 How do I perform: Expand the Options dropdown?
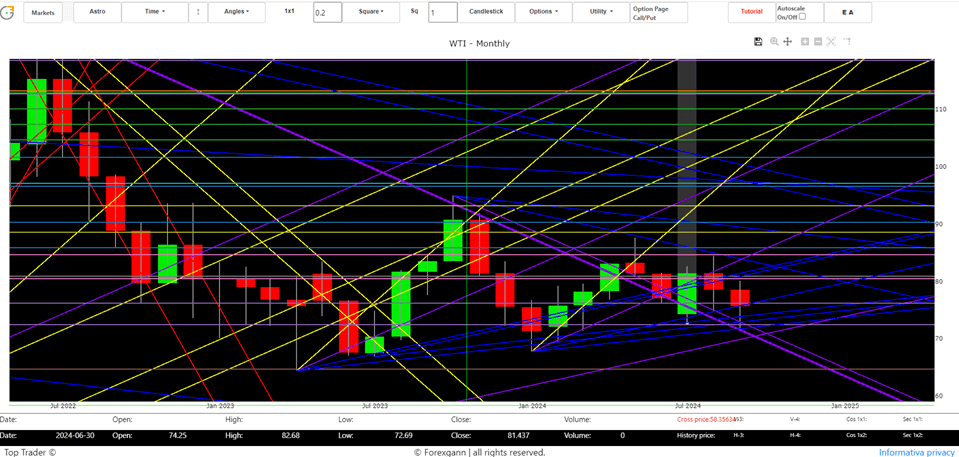[543, 12]
